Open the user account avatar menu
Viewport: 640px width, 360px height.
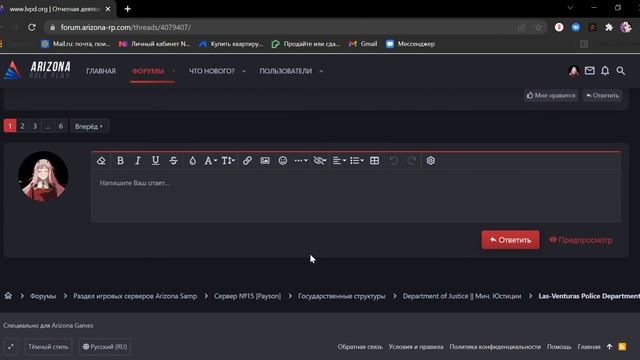coord(574,71)
